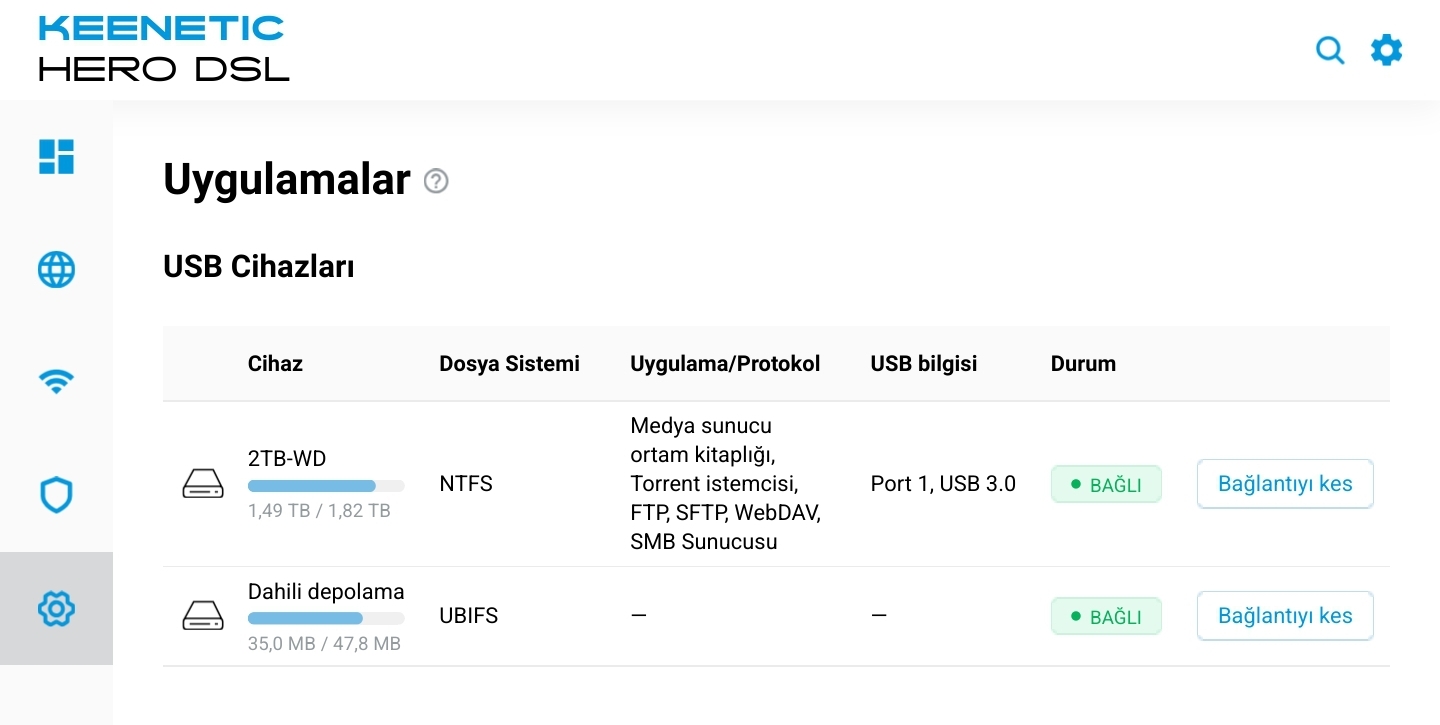
Task: Click the Dahili depolama drive icon
Action: (203, 616)
